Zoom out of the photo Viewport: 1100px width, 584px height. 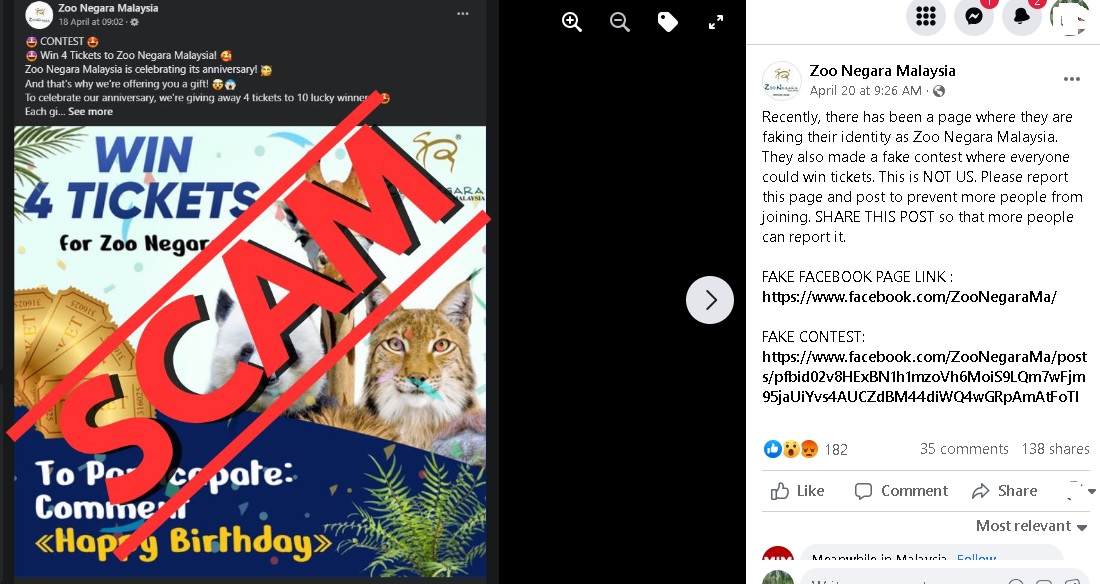619,22
